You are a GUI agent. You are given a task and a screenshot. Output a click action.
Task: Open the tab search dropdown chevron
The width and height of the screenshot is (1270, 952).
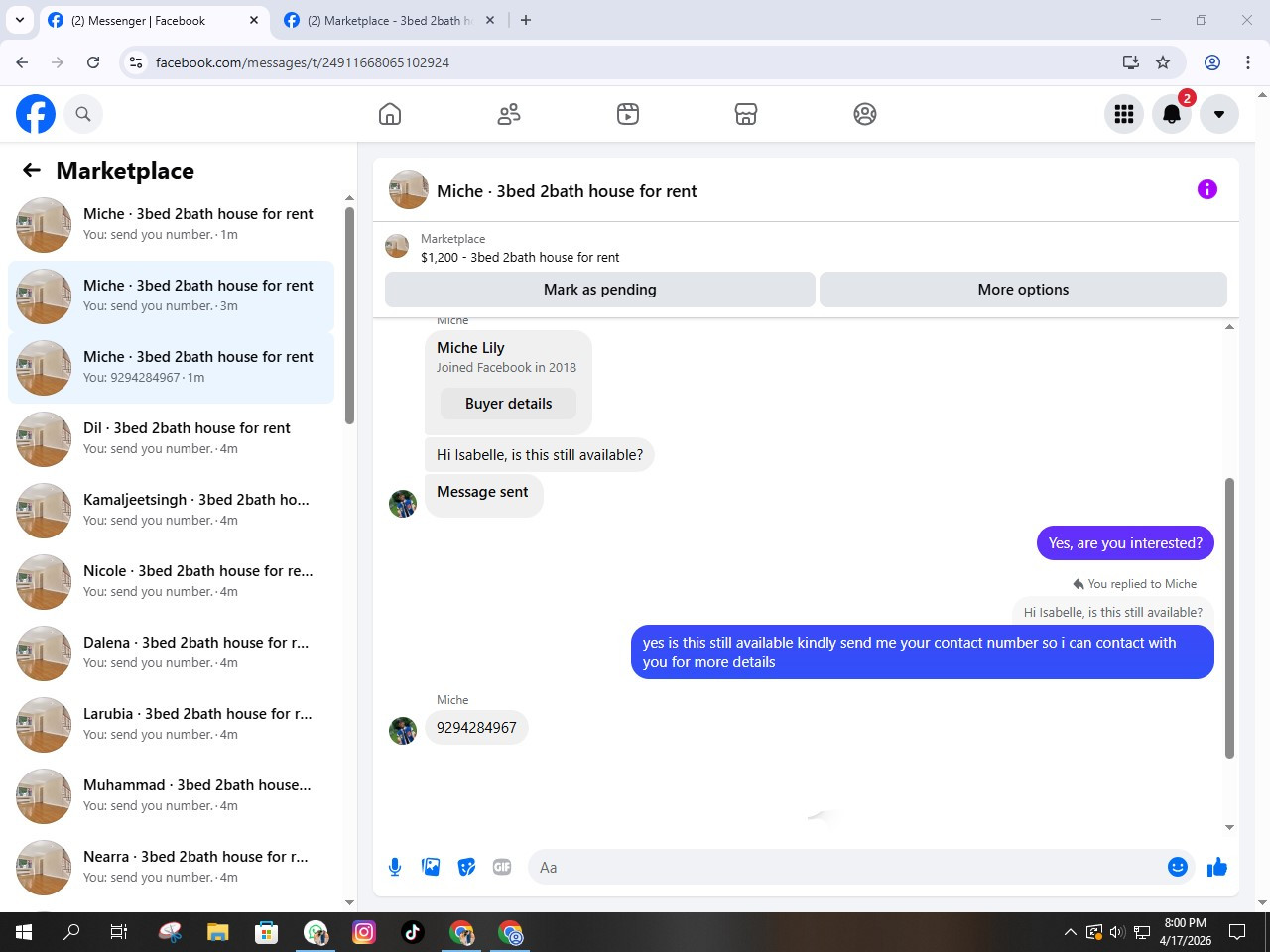(19, 20)
